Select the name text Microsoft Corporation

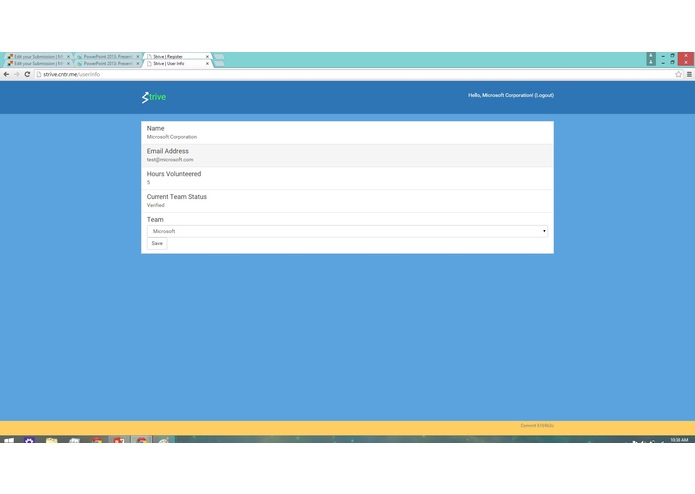[172, 137]
